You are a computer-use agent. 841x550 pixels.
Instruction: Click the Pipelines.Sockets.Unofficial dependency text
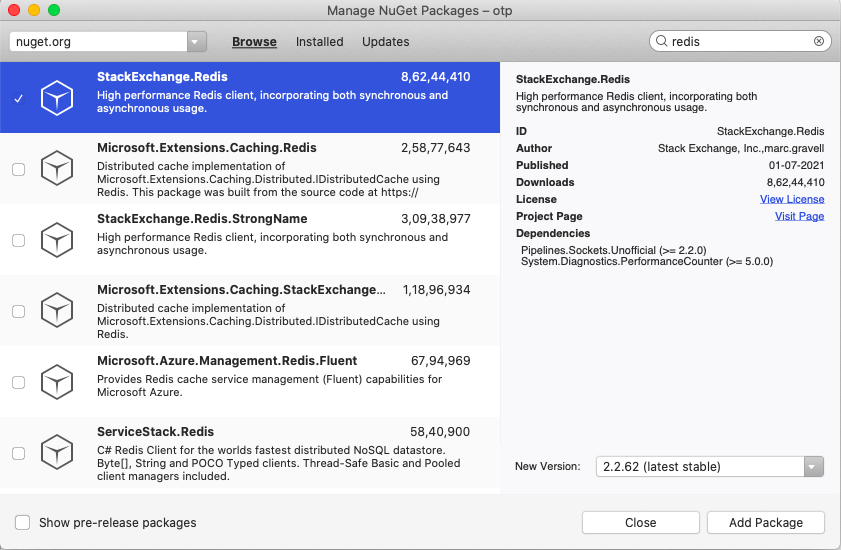(614, 250)
